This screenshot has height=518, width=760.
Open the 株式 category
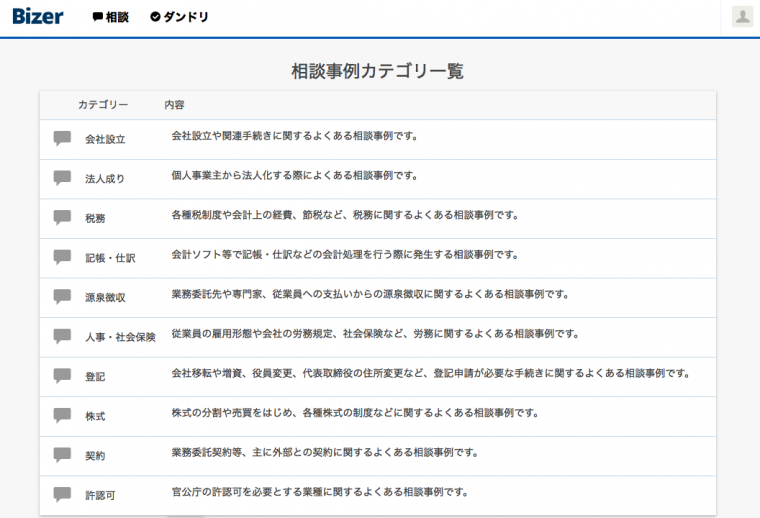(95, 416)
